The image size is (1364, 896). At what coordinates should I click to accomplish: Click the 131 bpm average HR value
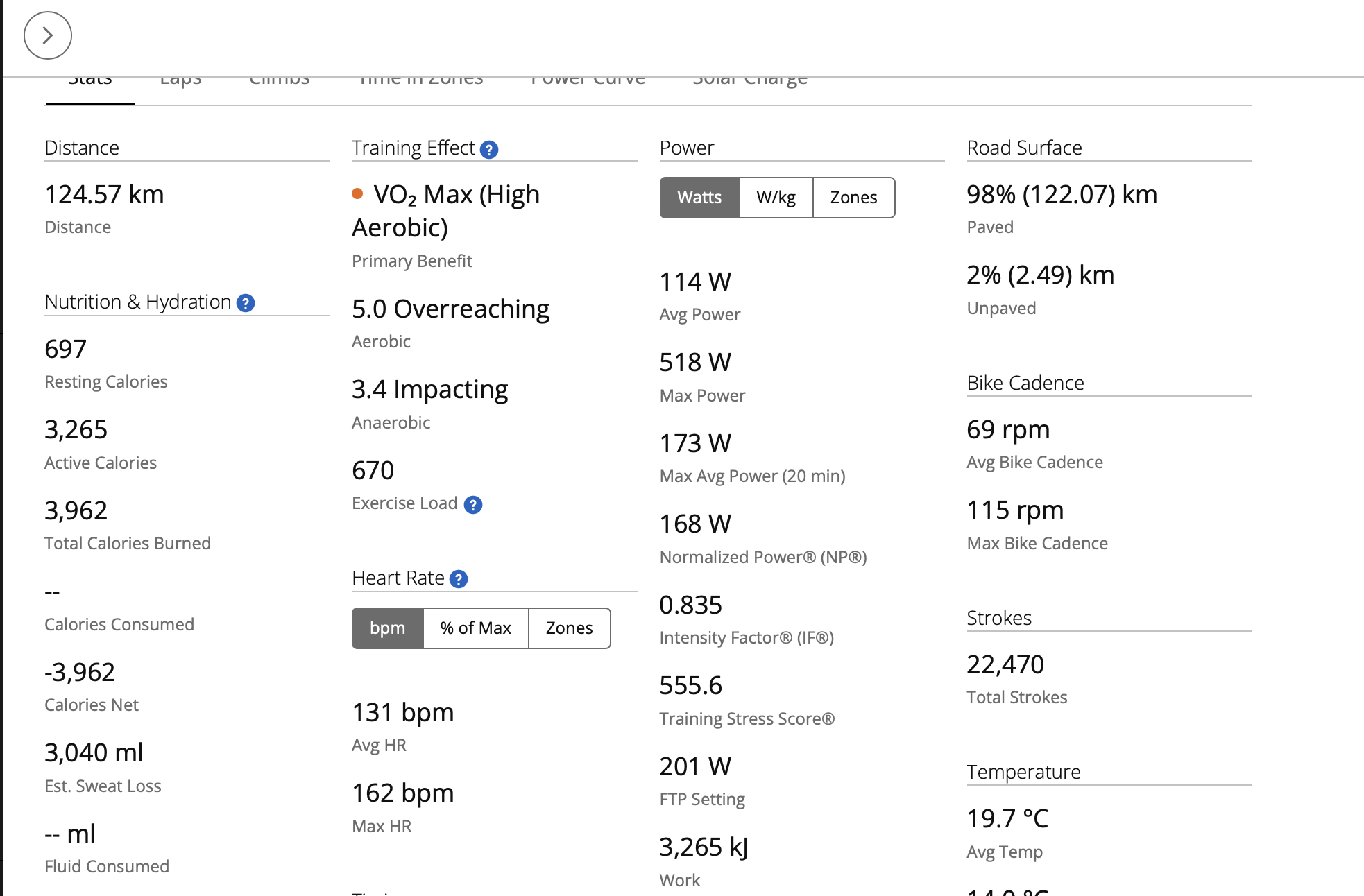[x=402, y=713]
